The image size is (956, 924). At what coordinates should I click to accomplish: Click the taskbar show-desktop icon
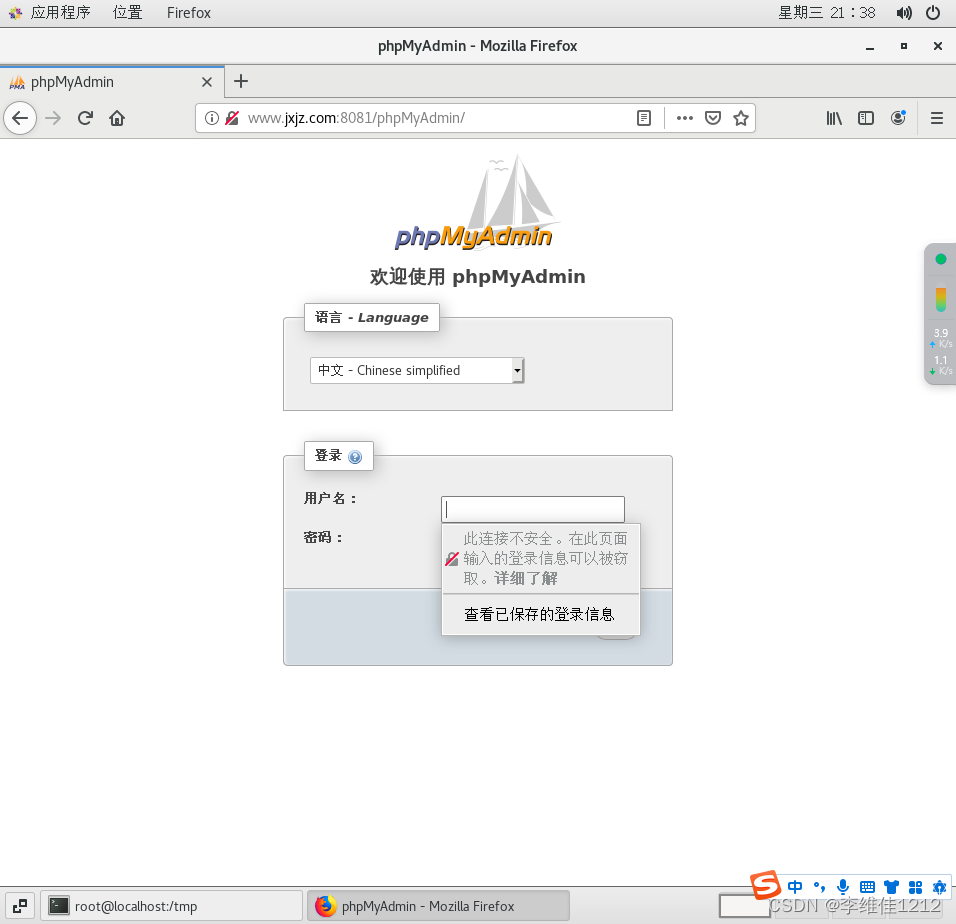20,906
